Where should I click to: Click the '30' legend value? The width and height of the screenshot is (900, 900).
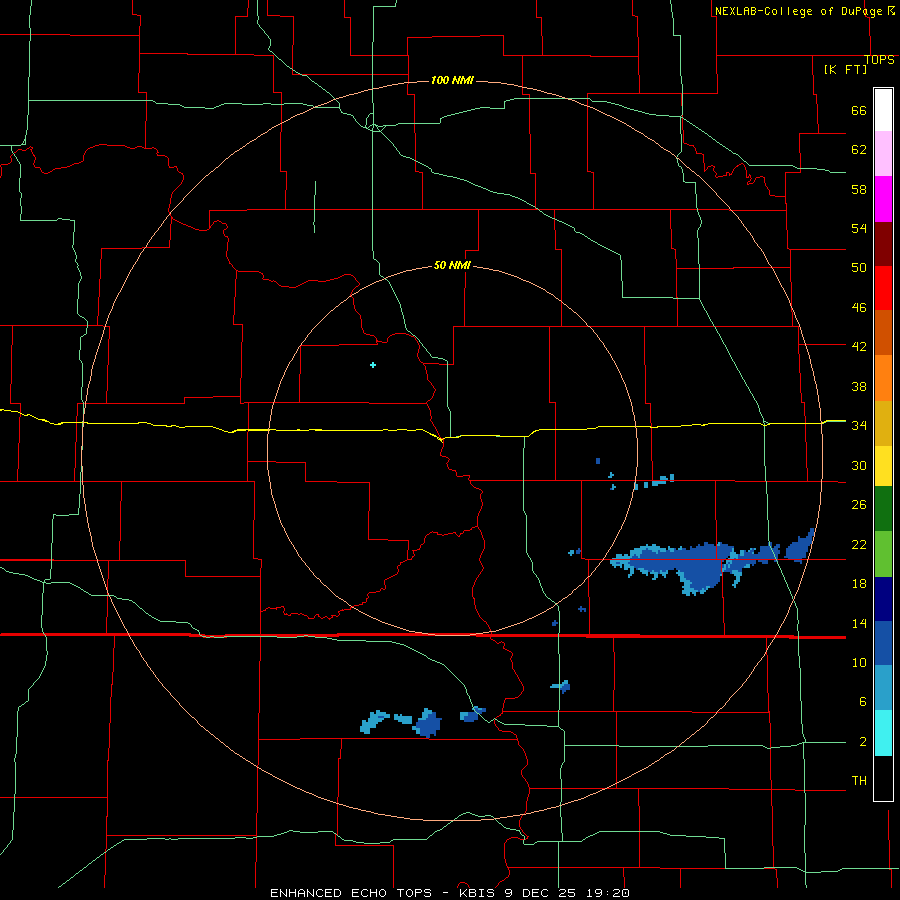(x=859, y=465)
